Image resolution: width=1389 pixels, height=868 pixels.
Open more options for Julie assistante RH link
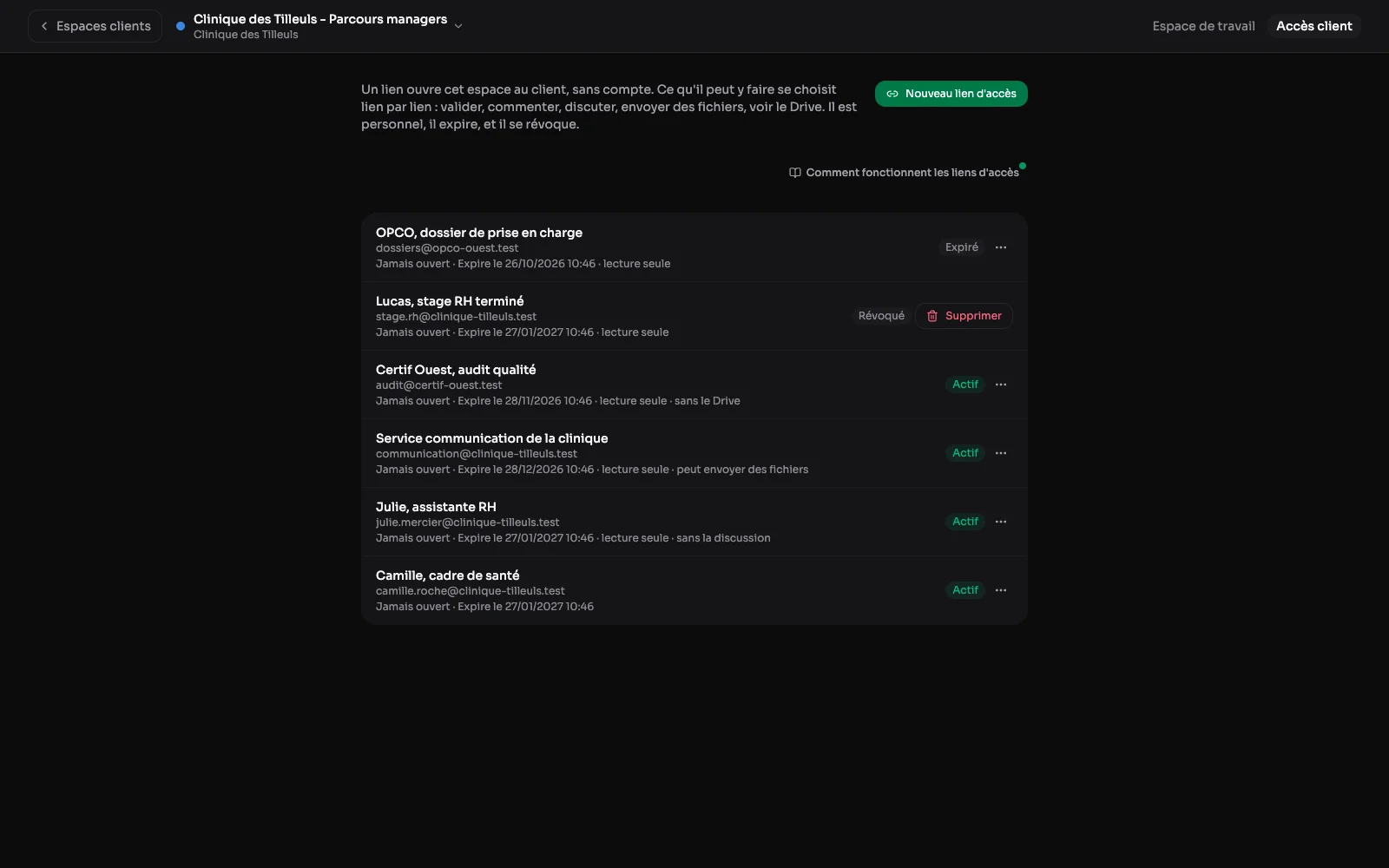tap(1001, 522)
